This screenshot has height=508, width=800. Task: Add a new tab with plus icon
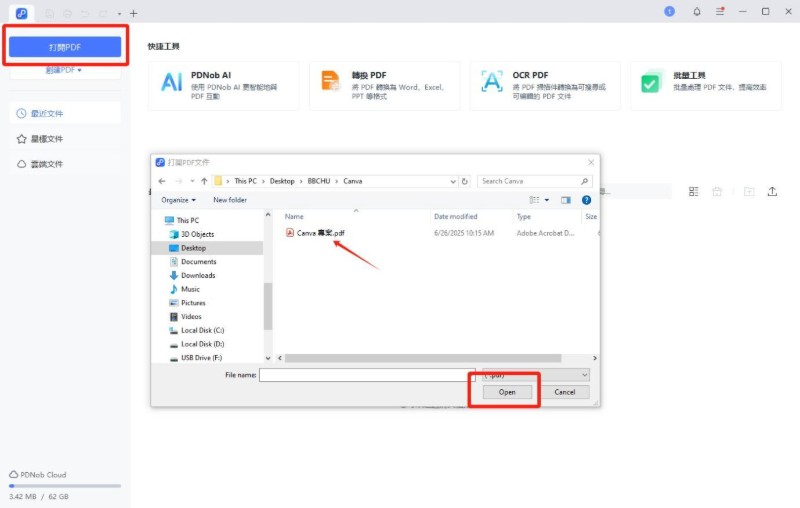[134, 13]
